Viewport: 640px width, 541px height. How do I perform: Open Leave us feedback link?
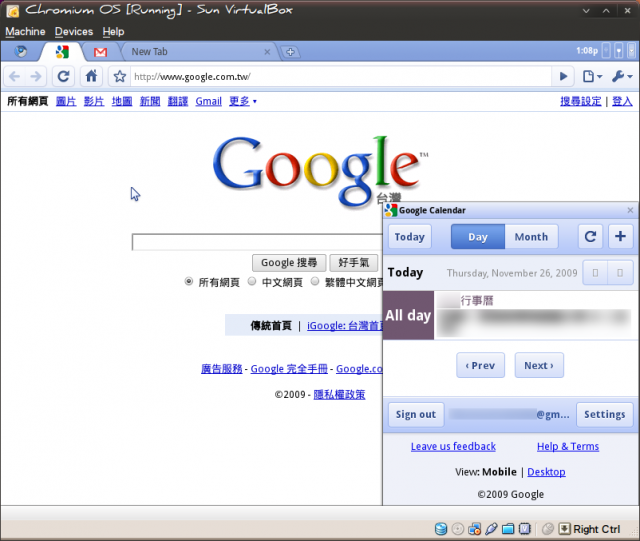click(453, 446)
